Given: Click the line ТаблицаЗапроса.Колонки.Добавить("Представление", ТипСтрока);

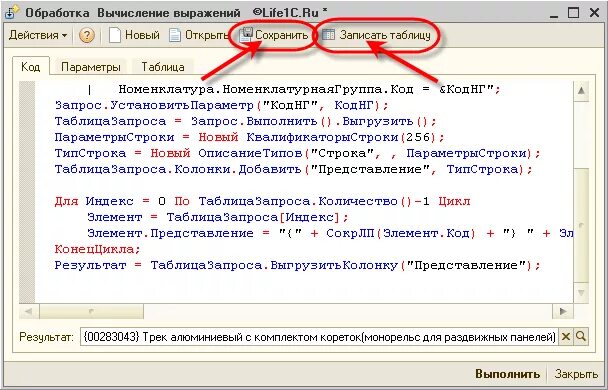Looking at the screenshot, I should [294, 169].
